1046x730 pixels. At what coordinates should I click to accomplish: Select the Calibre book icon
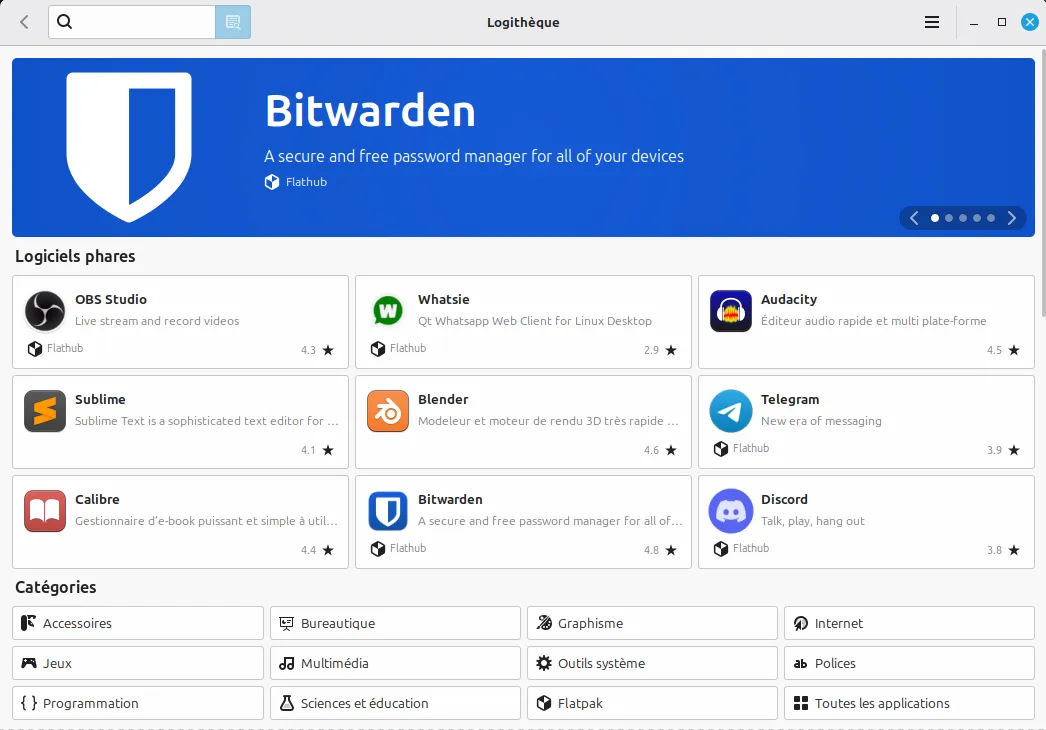44,511
